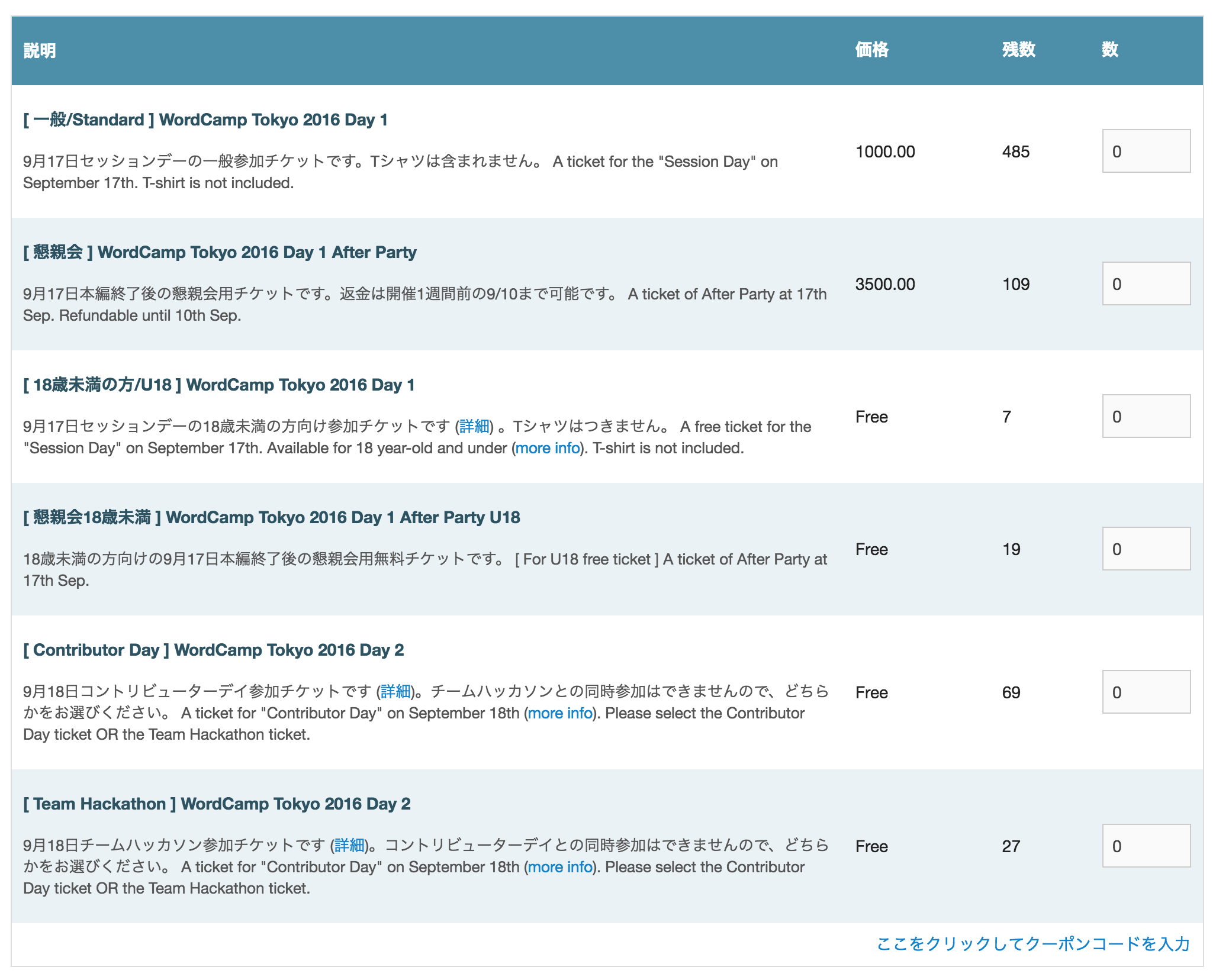Click quantity field for U18 Day 1 ticket
Screen dimensions: 1216x980
click(x=1146, y=417)
